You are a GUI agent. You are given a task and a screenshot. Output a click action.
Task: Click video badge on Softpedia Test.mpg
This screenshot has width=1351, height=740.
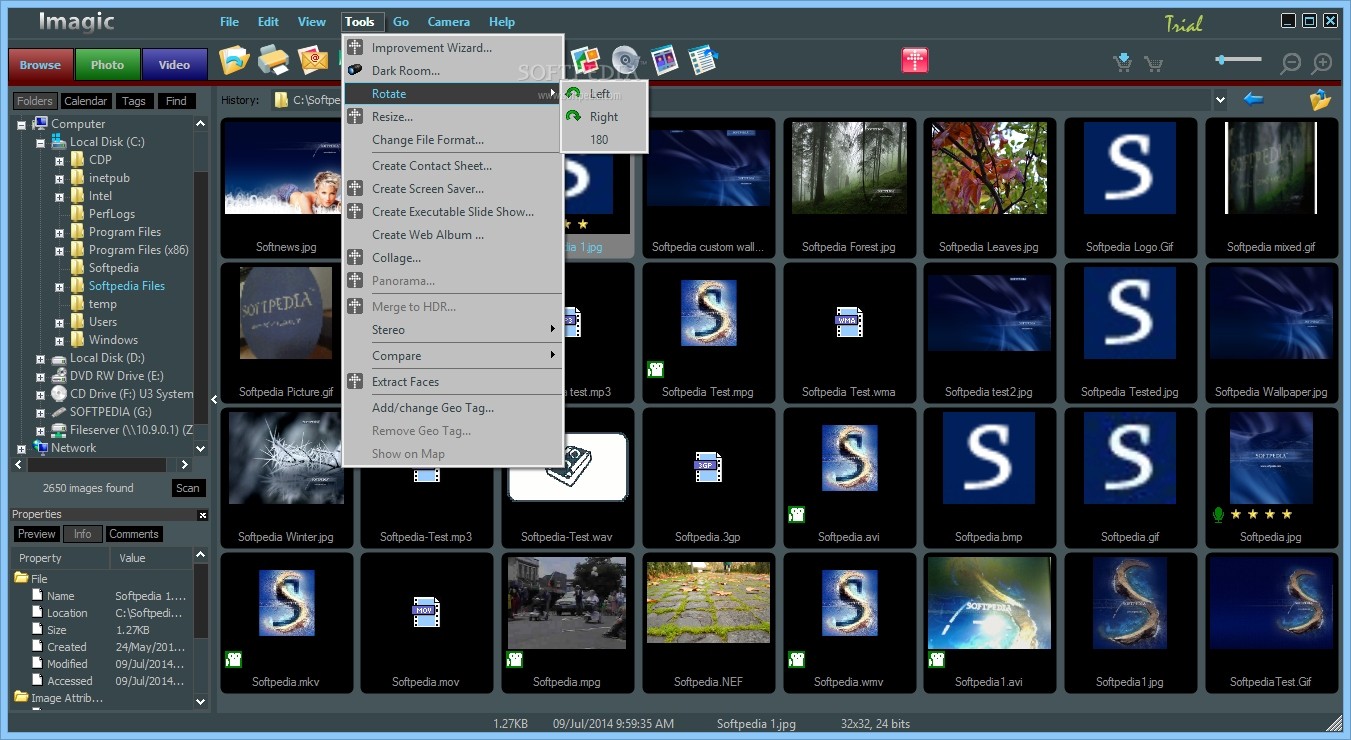656,369
